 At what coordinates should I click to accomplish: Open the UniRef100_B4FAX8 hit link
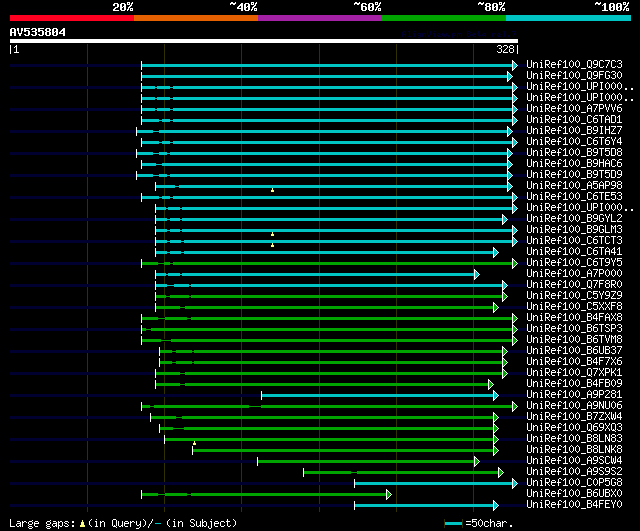[x=574, y=318]
